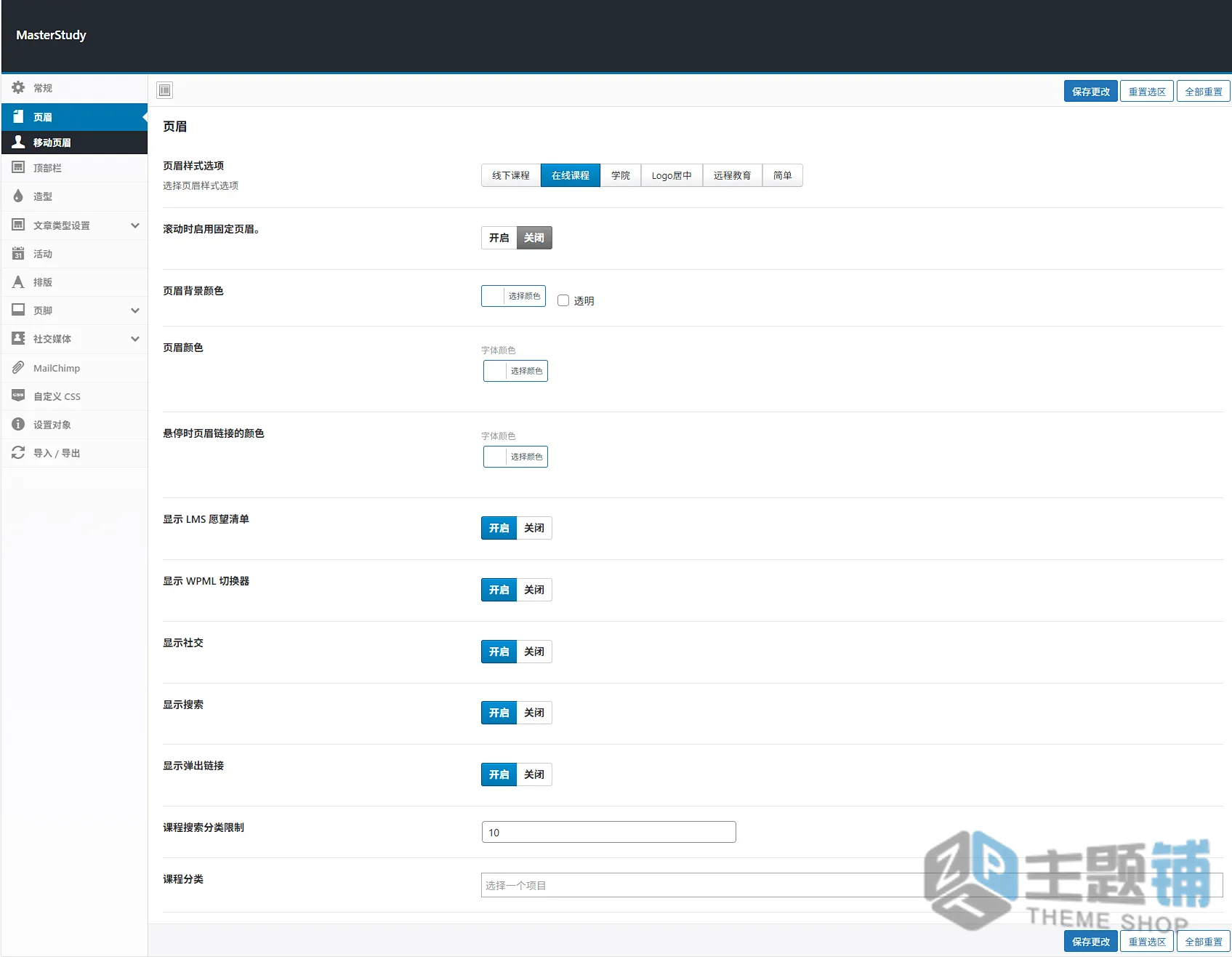The height and width of the screenshot is (957, 1232).
Task: Click the bottom 保存更改 button
Action: point(1091,941)
